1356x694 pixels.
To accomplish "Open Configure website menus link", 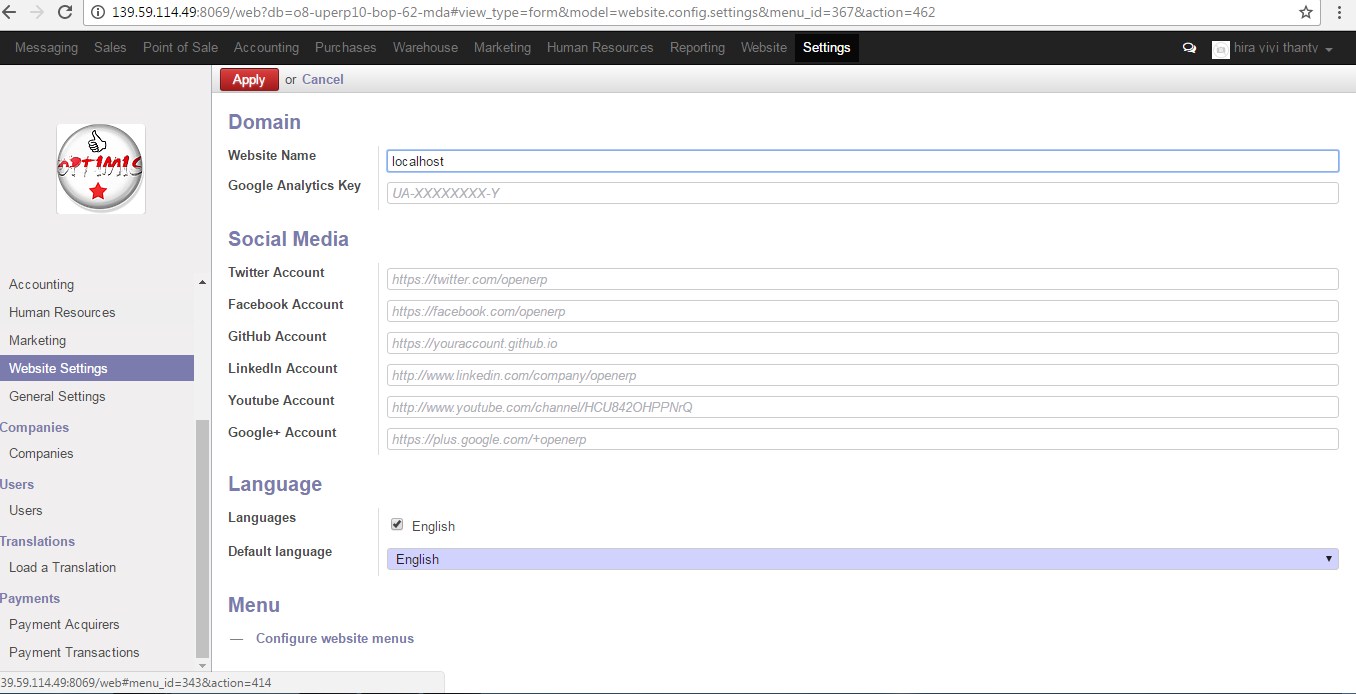I will point(334,638).
